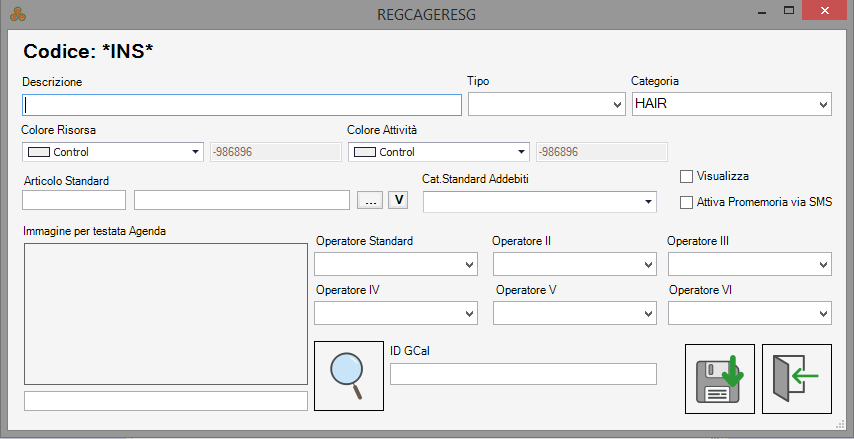The width and height of the screenshot is (854, 439).
Task: Enable the Visualizza checkbox
Action: [686, 177]
